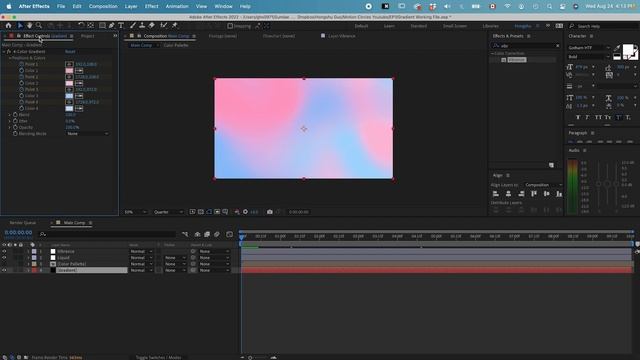Select the Clone Stamp tool
Image resolution: width=640 pixels, height=360 pixels.
142,25
